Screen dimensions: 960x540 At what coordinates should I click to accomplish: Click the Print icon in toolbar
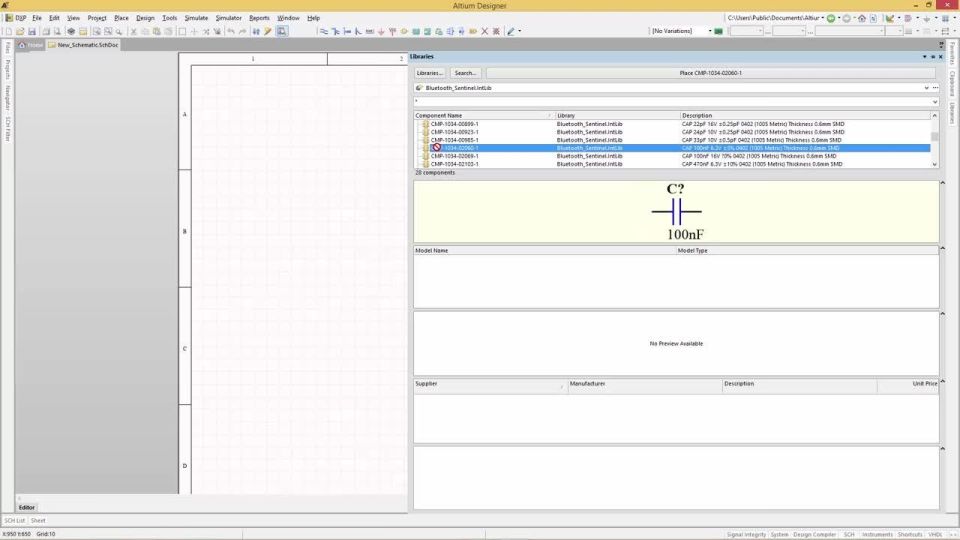coord(46,31)
